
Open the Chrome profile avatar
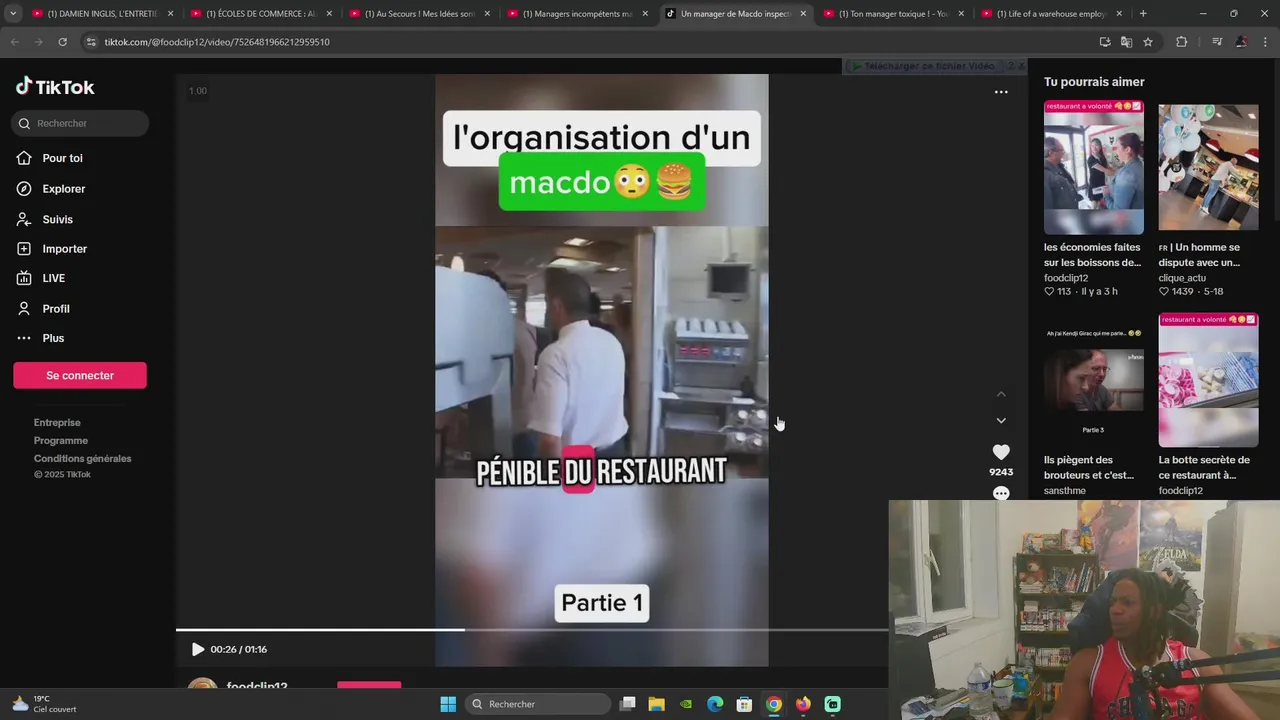[x=1241, y=42]
